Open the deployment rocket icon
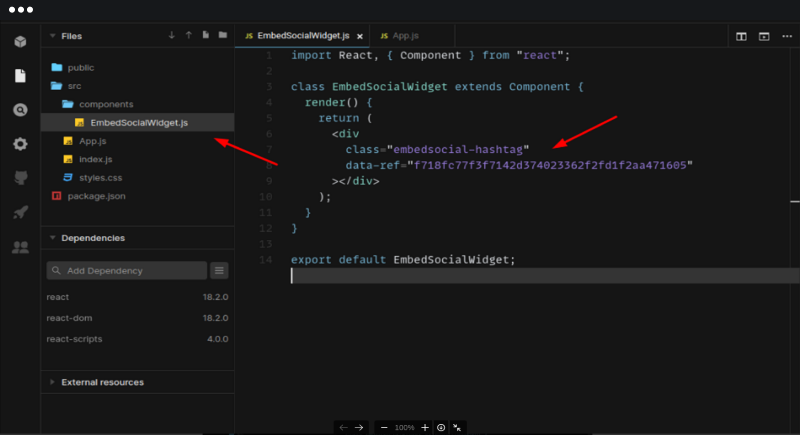800x440 pixels. [x=20, y=212]
